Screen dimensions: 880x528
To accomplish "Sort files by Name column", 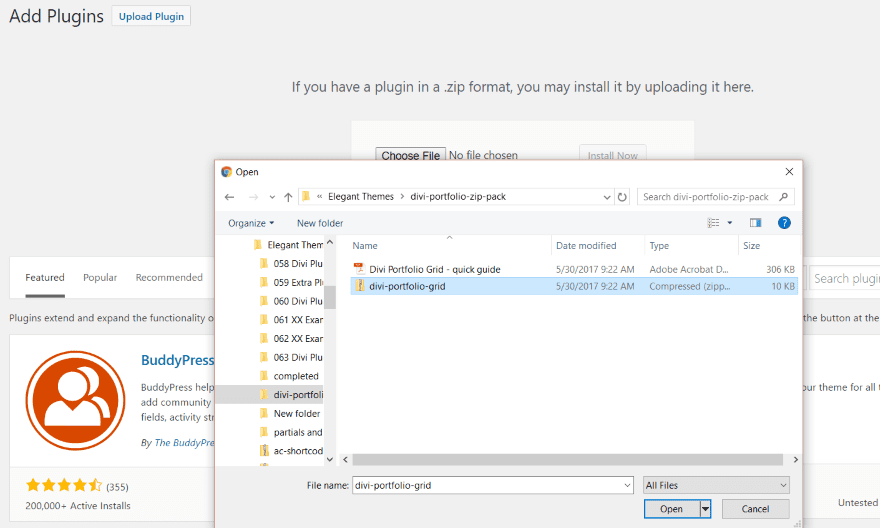I will (x=365, y=246).
